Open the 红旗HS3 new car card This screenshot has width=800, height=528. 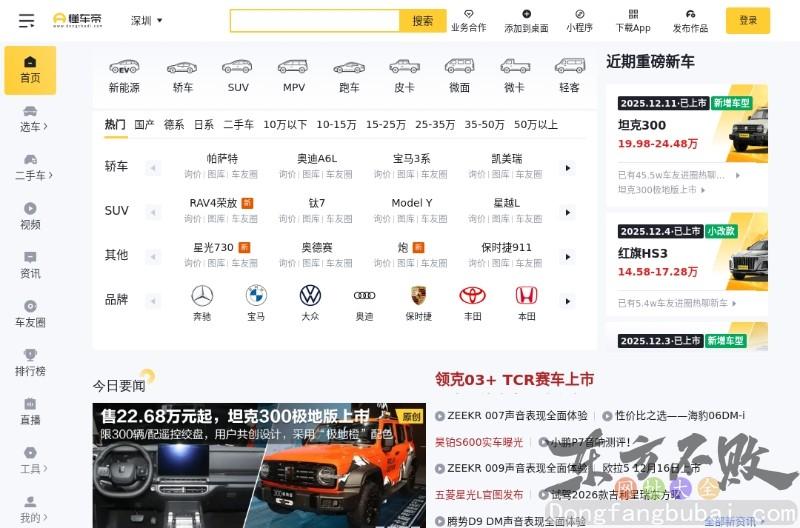pos(687,264)
